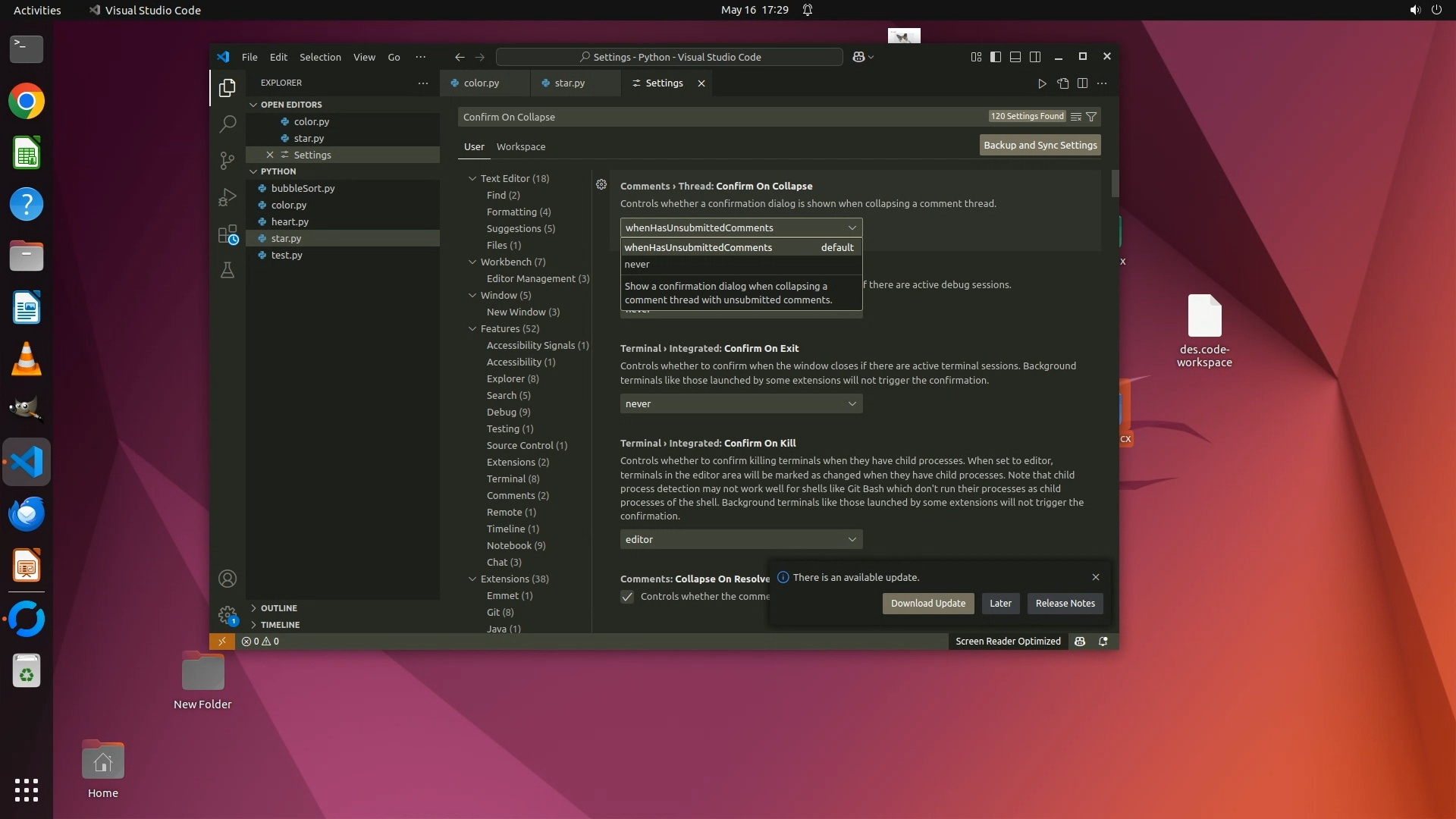Expand the OUTLINE section
Image resolution: width=1456 pixels, height=819 pixels.
pos(278,608)
